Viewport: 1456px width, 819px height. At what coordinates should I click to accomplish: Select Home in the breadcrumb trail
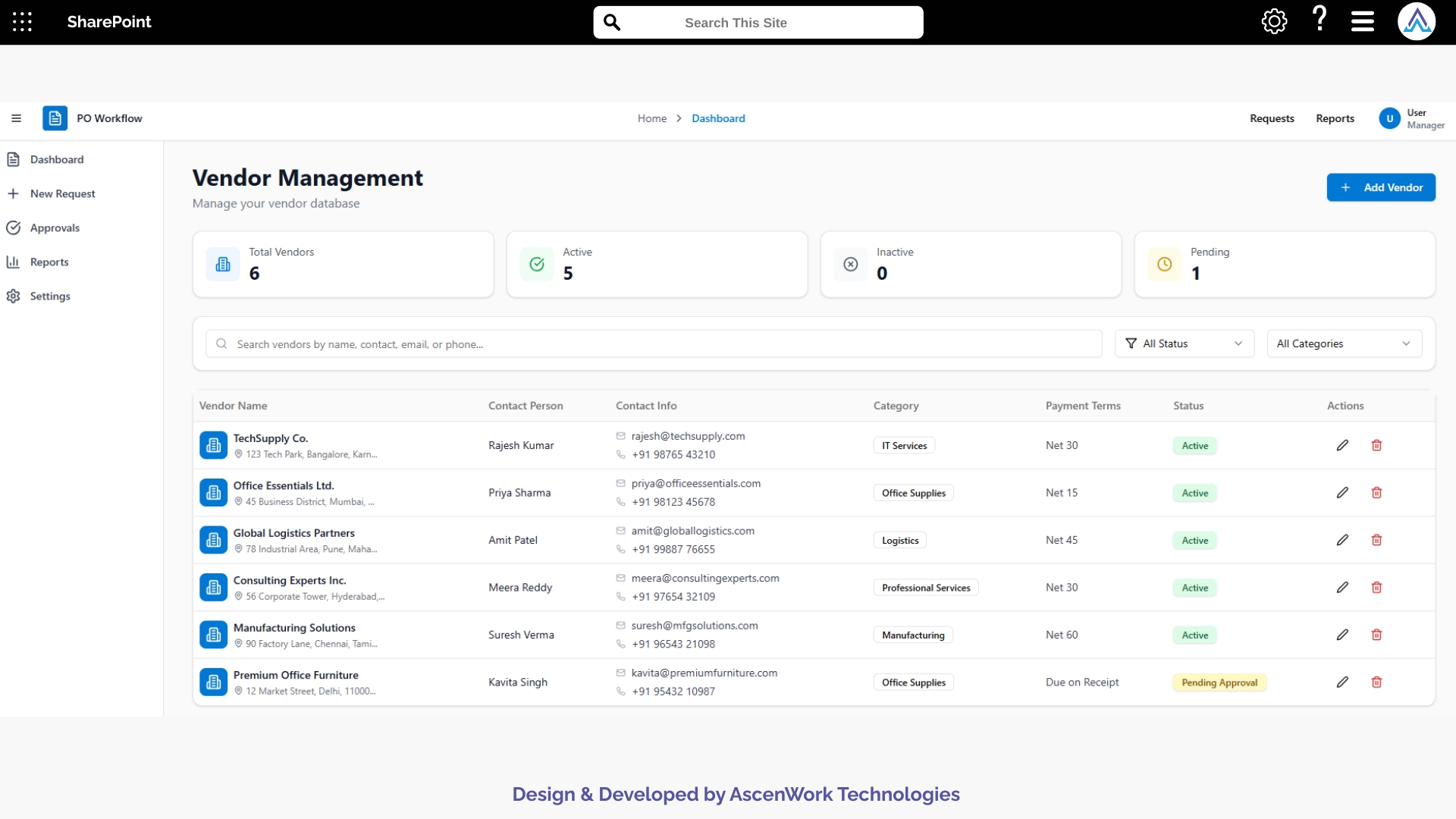pos(652,118)
